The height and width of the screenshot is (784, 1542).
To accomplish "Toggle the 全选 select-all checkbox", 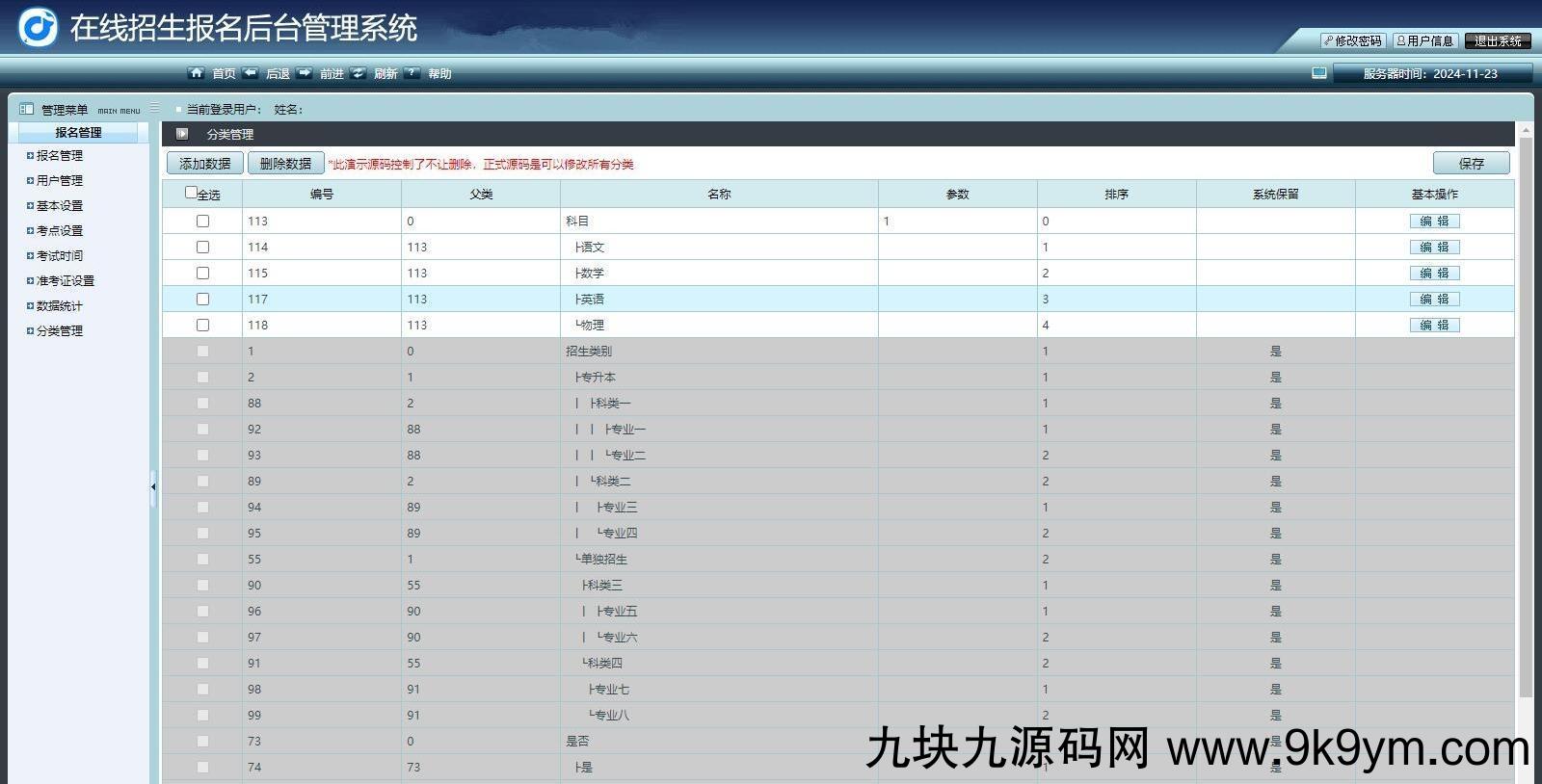I will click(x=191, y=193).
